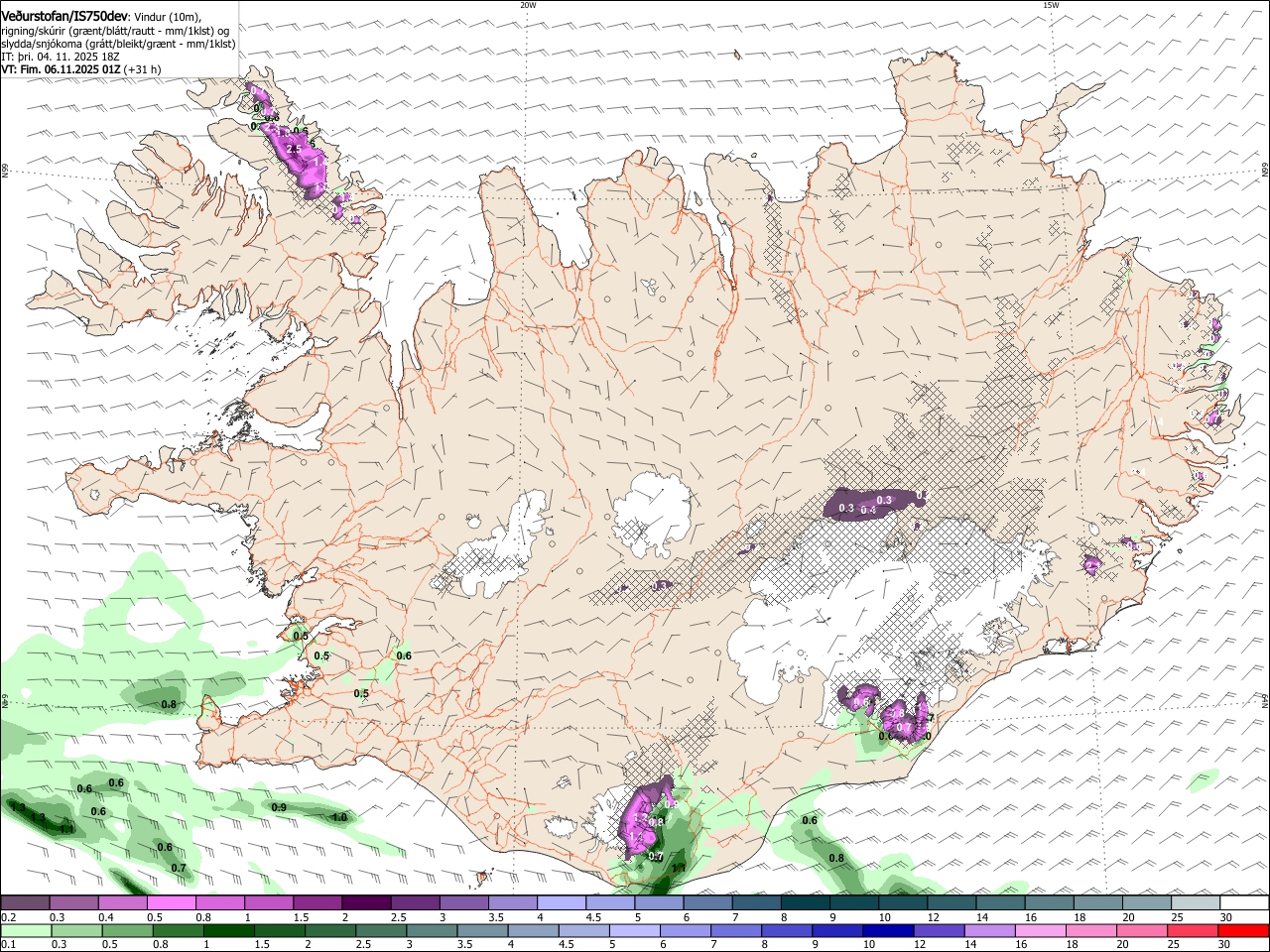Pick the bright pink 0.5–0.8 snow legend swatch

(171, 903)
